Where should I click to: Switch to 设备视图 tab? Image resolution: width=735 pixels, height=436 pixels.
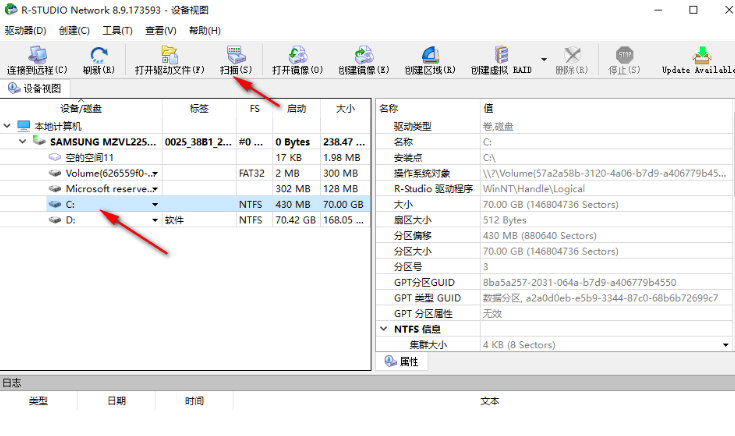[35, 88]
